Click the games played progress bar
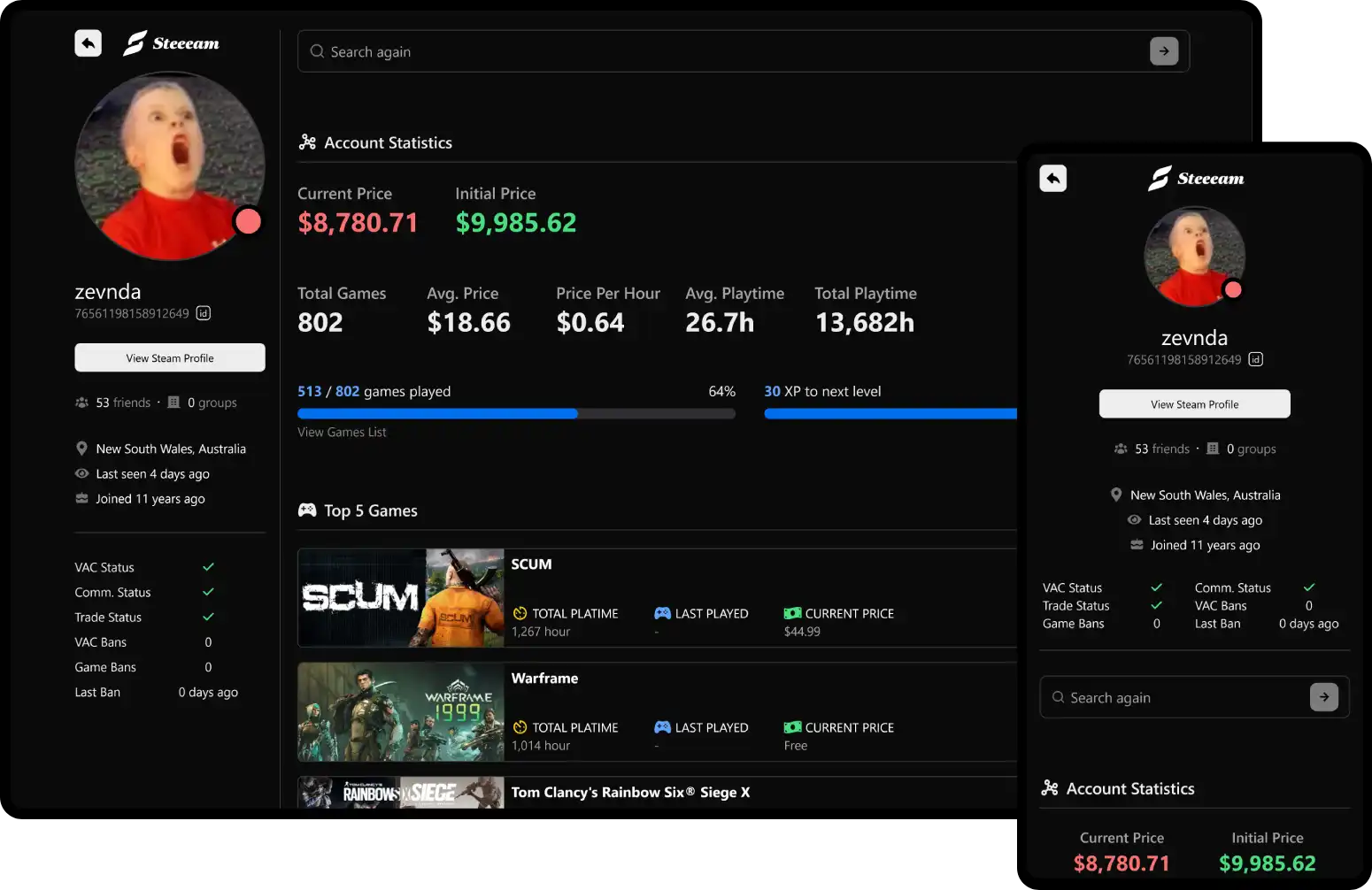 [x=517, y=413]
